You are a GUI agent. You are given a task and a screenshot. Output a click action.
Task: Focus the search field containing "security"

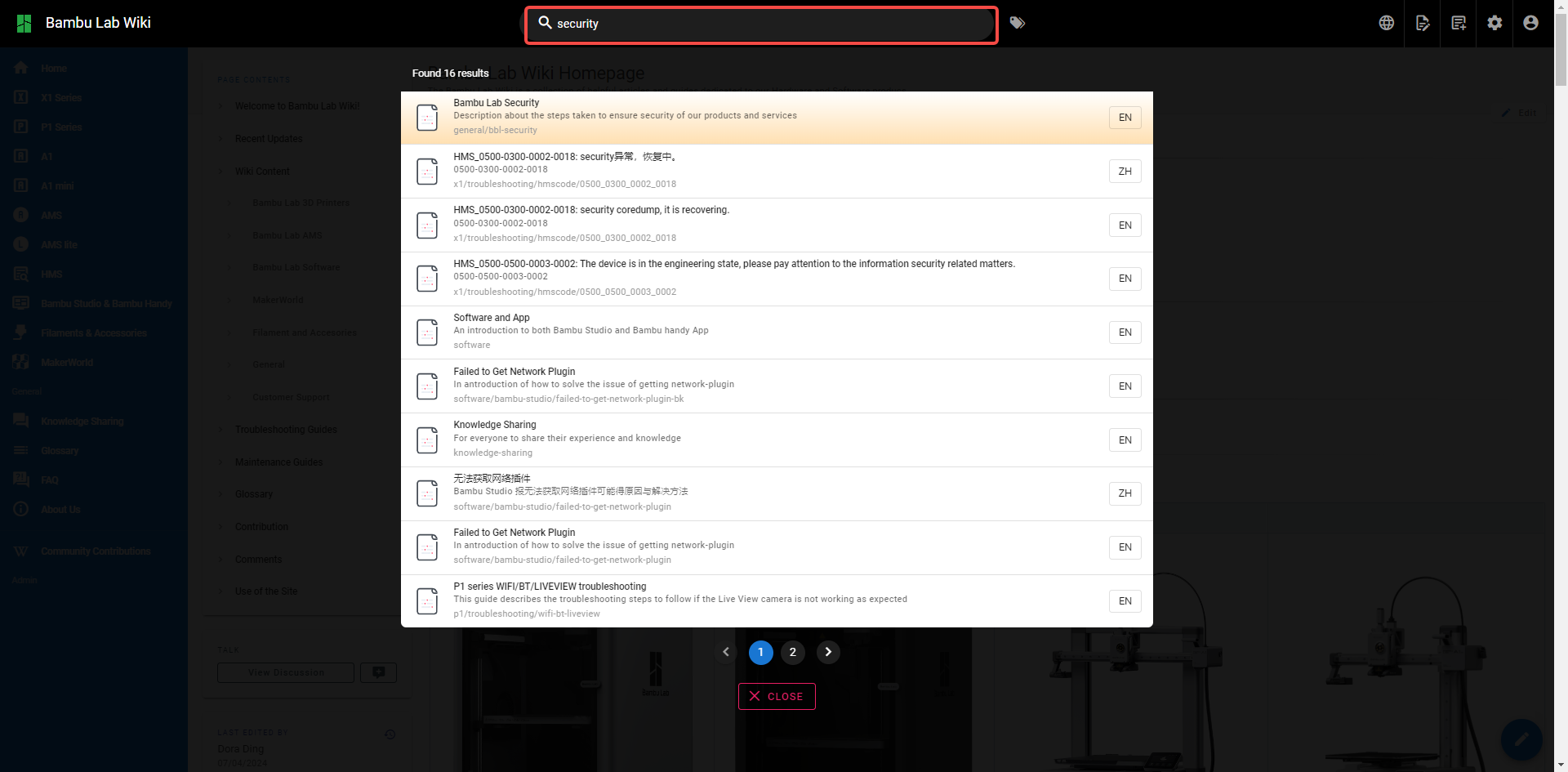click(761, 25)
